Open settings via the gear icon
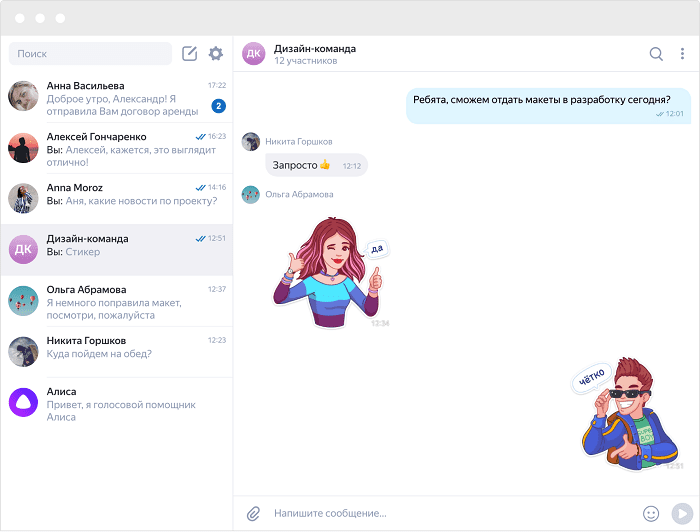 (x=216, y=54)
